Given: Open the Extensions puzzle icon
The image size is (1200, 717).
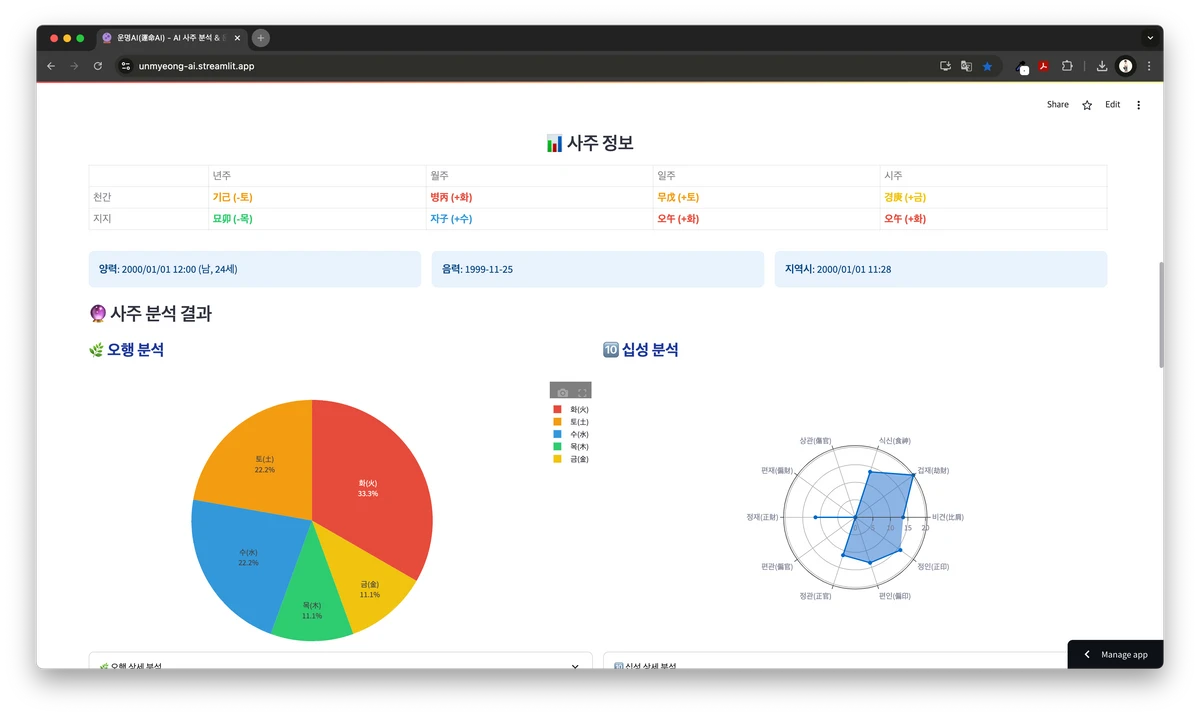Looking at the screenshot, I should pos(1067,66).
